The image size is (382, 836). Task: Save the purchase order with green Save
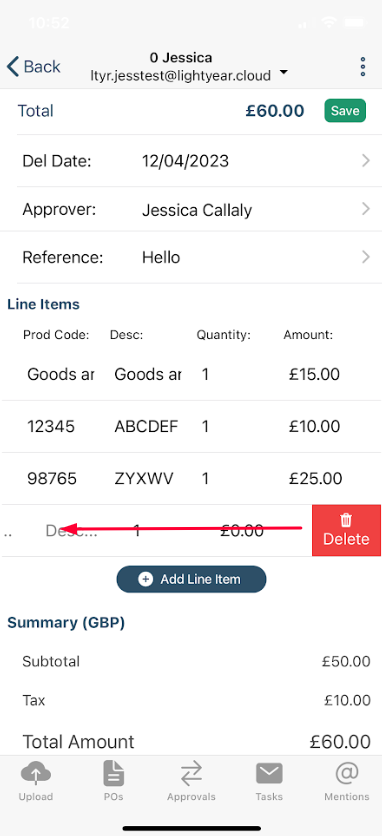click(345, 111)
